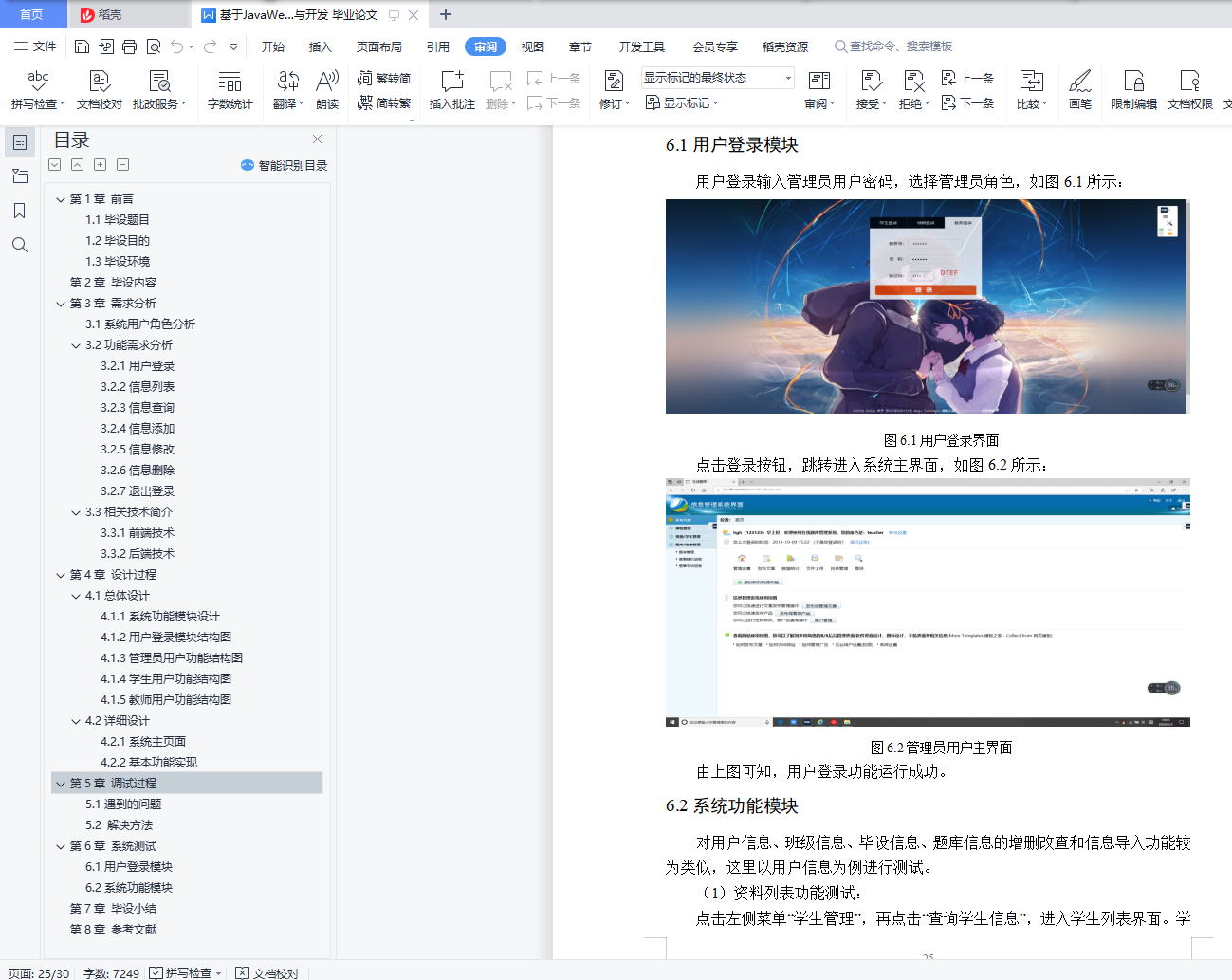Switch to the 首页 tab
The width and height of the screenshot is (1232, 980).
(x=32, y=14)
